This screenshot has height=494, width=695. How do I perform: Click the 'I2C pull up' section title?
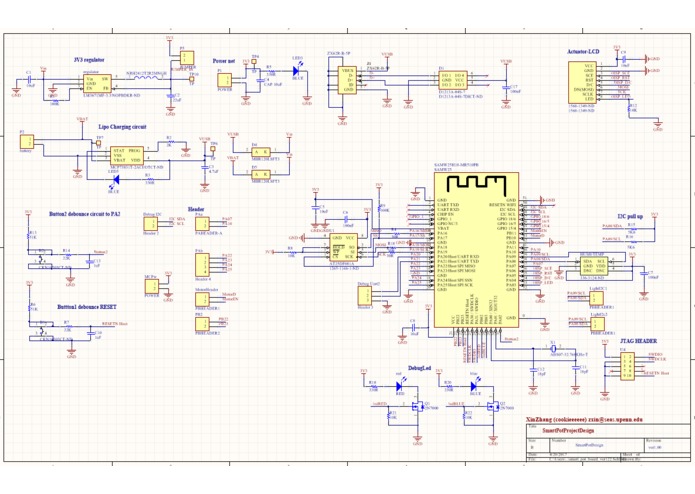[x=630, y=217]
